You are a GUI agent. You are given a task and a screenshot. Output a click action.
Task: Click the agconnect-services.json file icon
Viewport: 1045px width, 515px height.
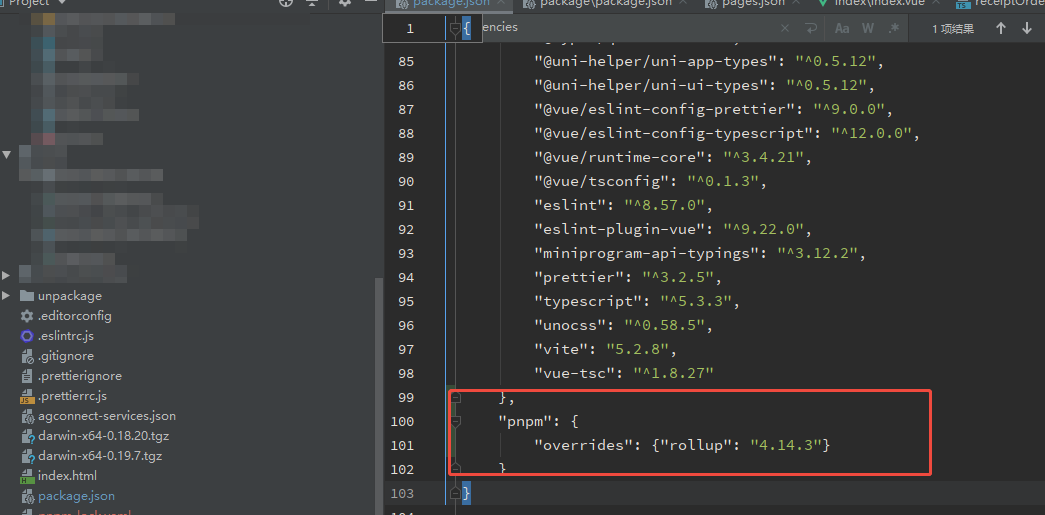(27, 416)
